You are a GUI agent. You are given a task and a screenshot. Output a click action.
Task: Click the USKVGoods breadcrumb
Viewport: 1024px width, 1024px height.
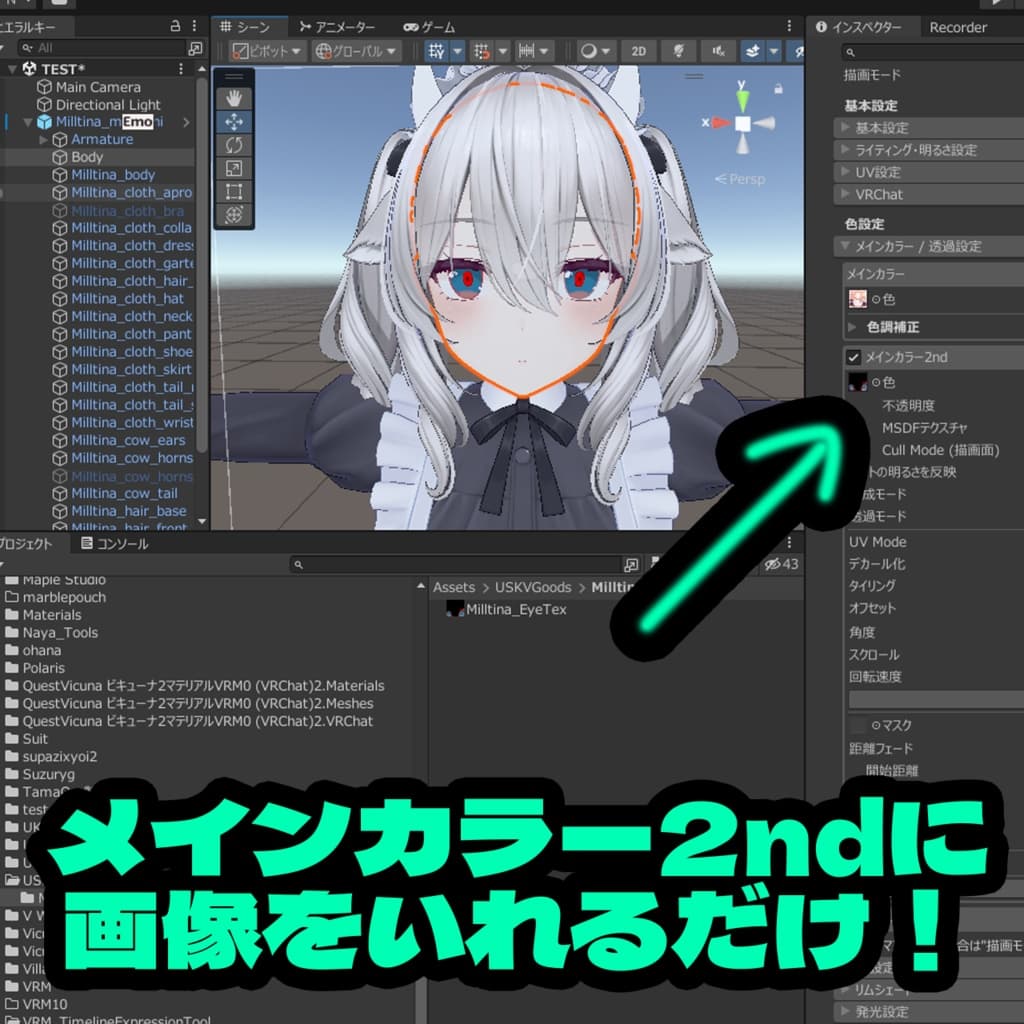click(533, 587)
